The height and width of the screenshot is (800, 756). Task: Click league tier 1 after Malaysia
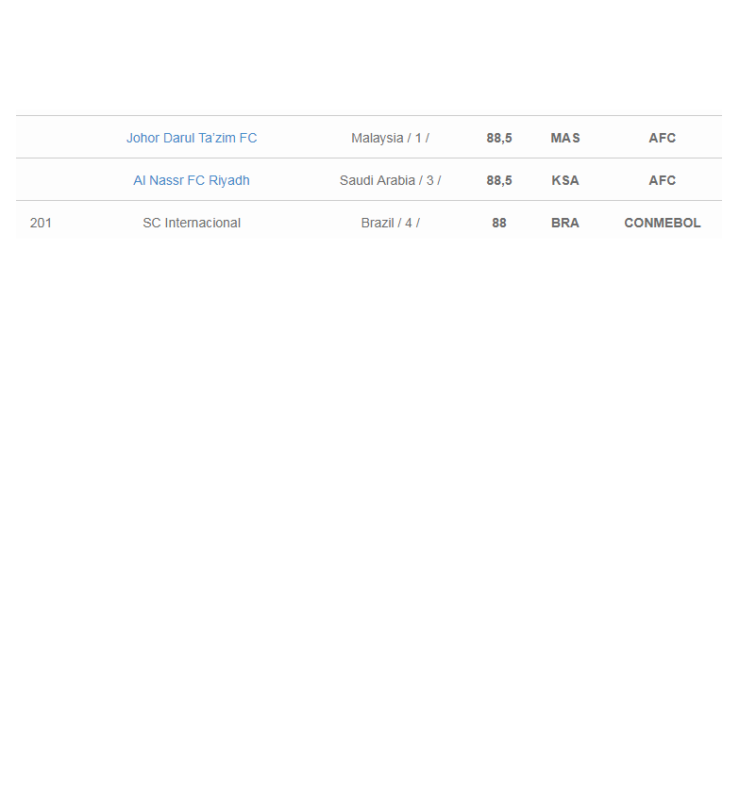click(x=418, y=138)
